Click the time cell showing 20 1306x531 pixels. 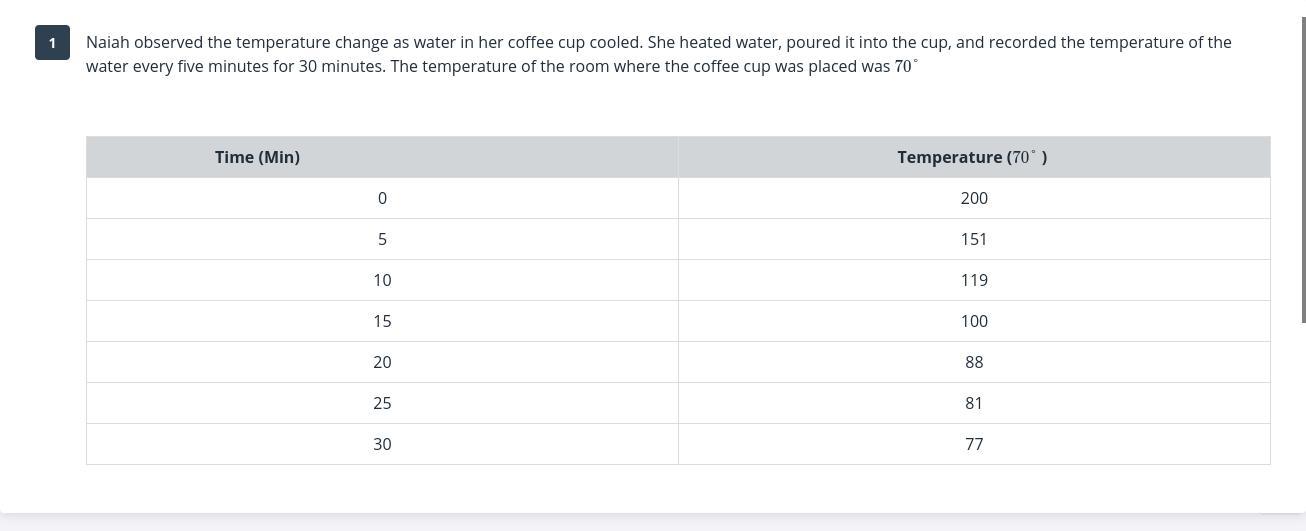(x=382, y=362)
